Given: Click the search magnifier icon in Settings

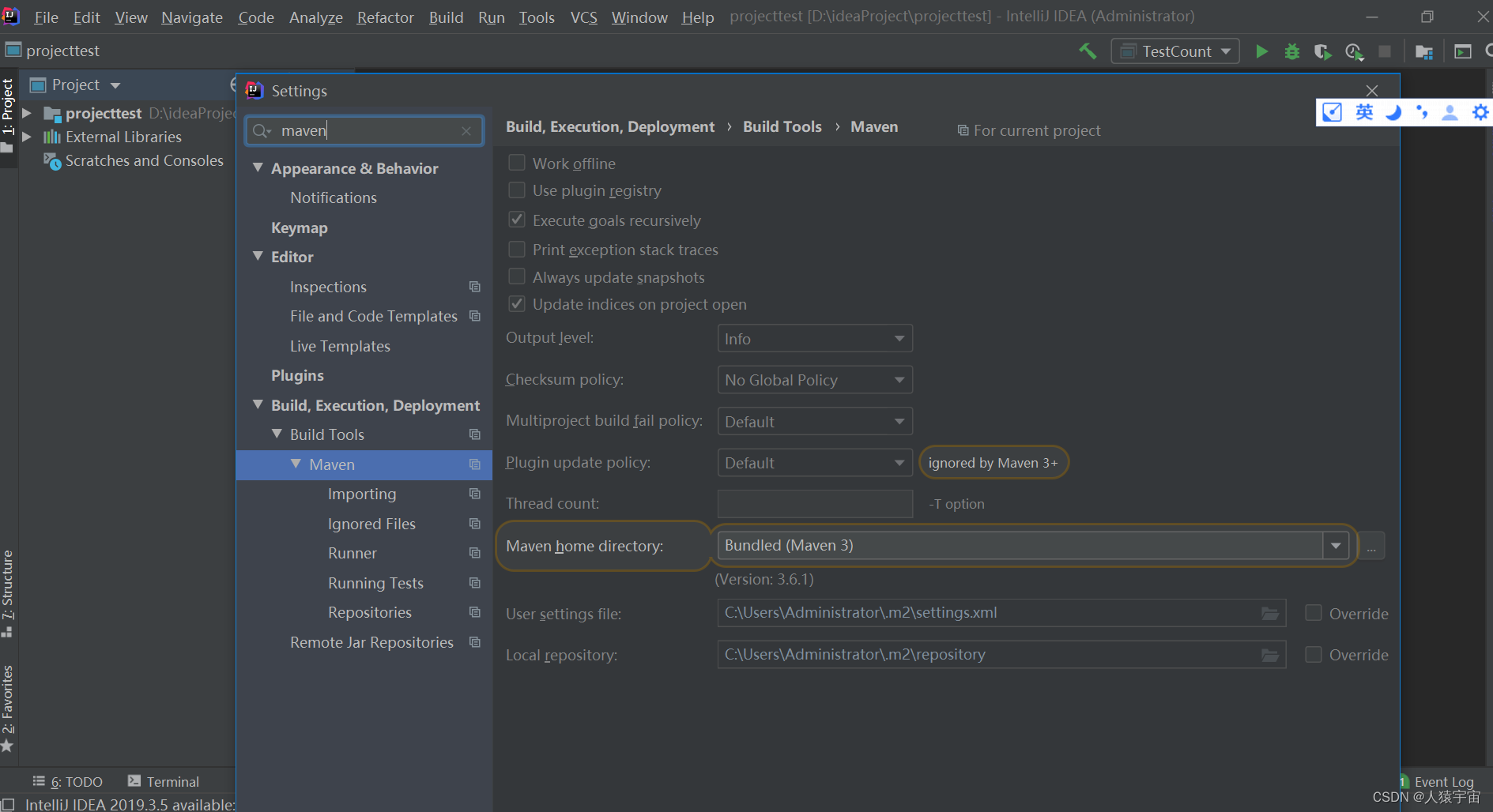Looking at the screenshot, I should coord(262,131).
